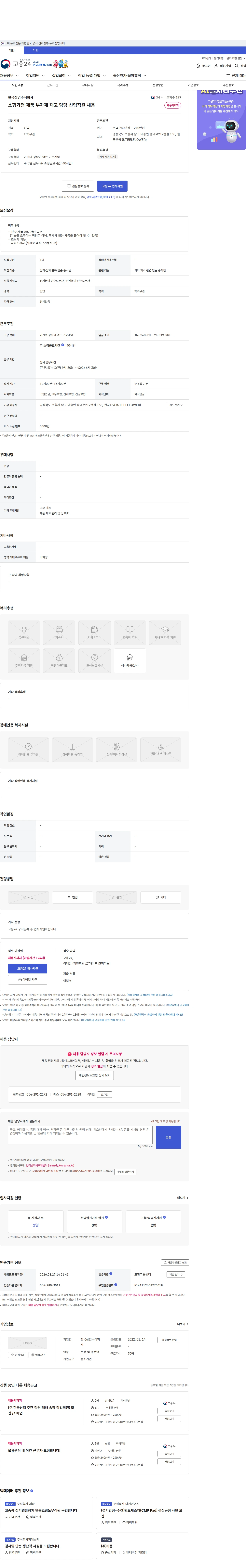Select the 전형방법 section tab
This screenshot has height=1568, width=246.
(158, 85)
